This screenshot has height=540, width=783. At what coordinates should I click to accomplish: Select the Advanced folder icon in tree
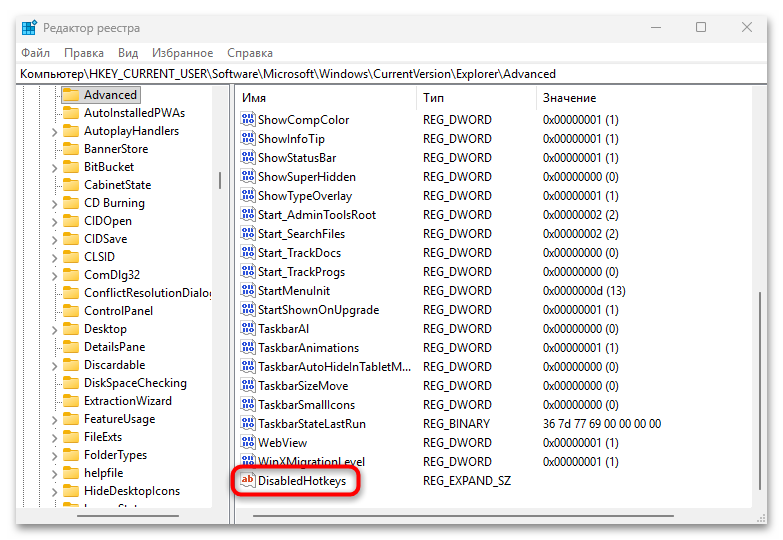tap(71, 95)
